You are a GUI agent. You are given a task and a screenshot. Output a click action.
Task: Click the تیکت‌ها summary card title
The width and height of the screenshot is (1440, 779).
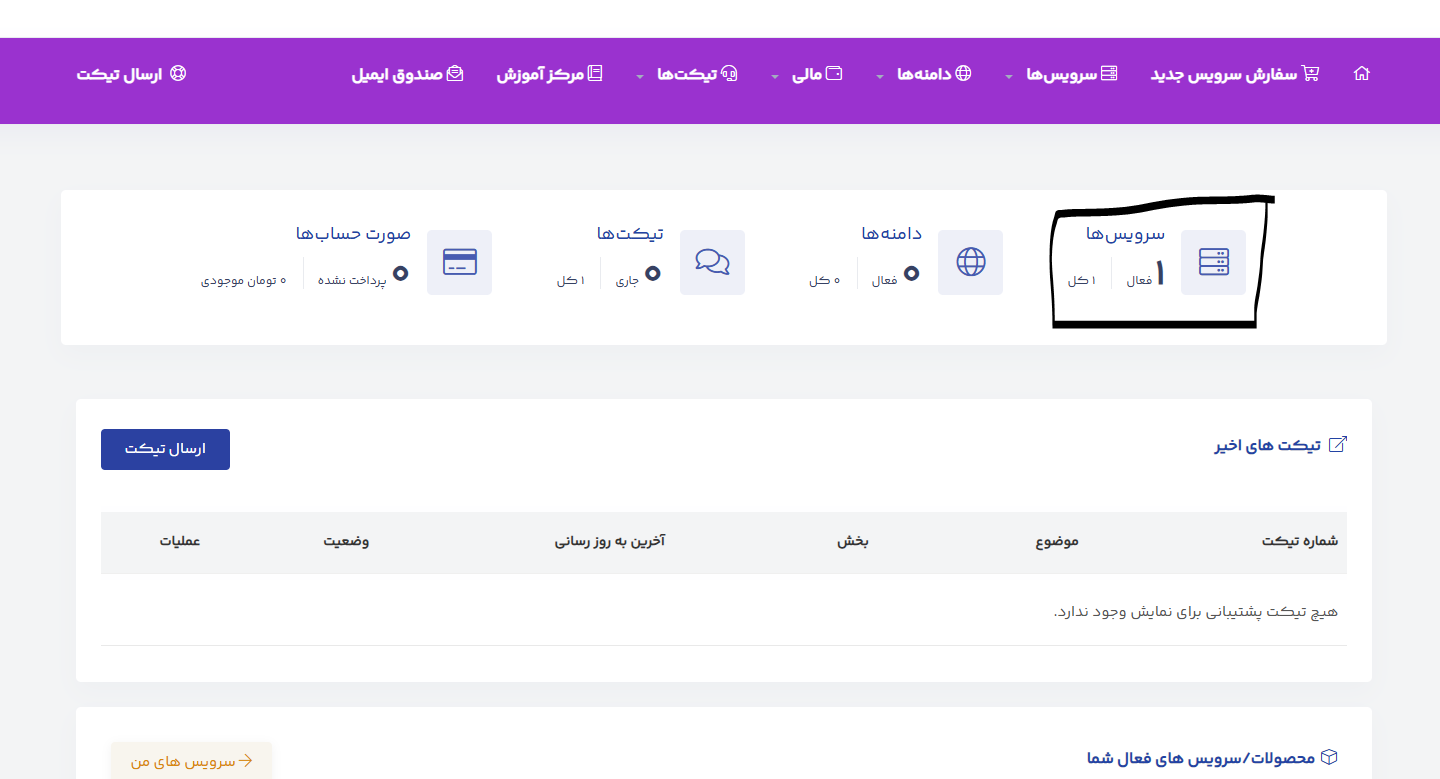point(630,234)
